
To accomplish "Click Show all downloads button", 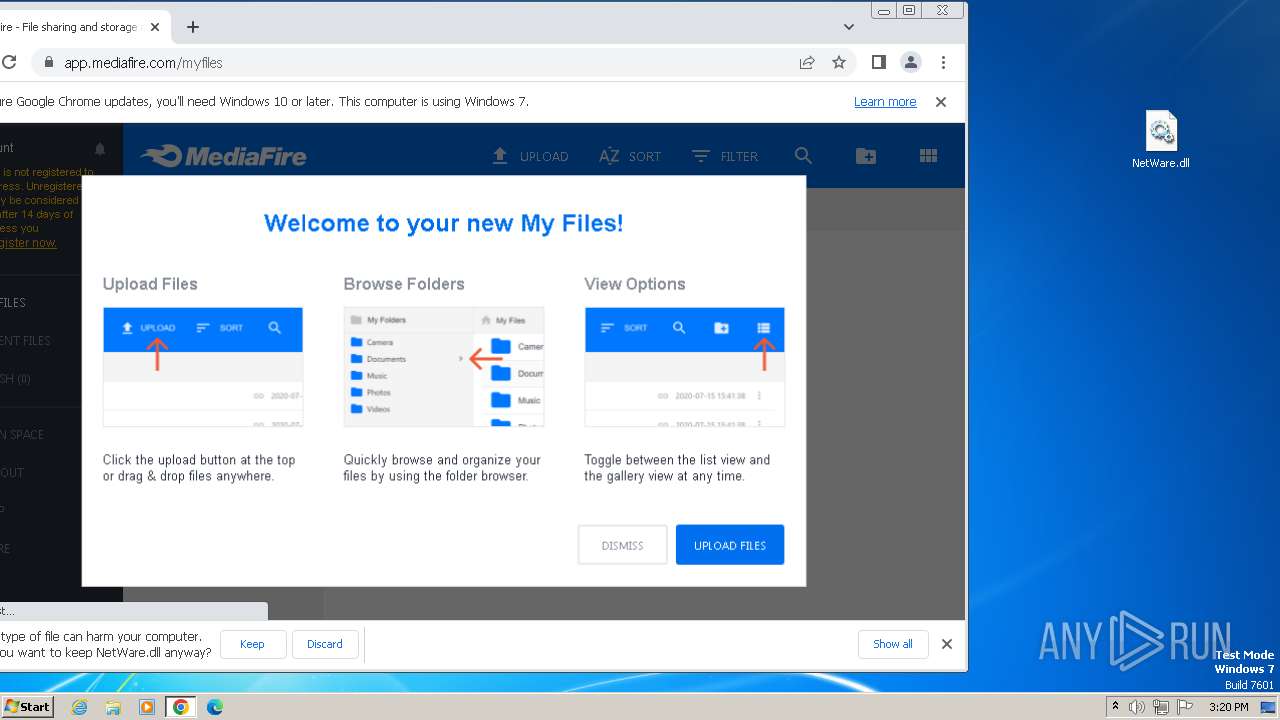I will (x=893, y=644).
